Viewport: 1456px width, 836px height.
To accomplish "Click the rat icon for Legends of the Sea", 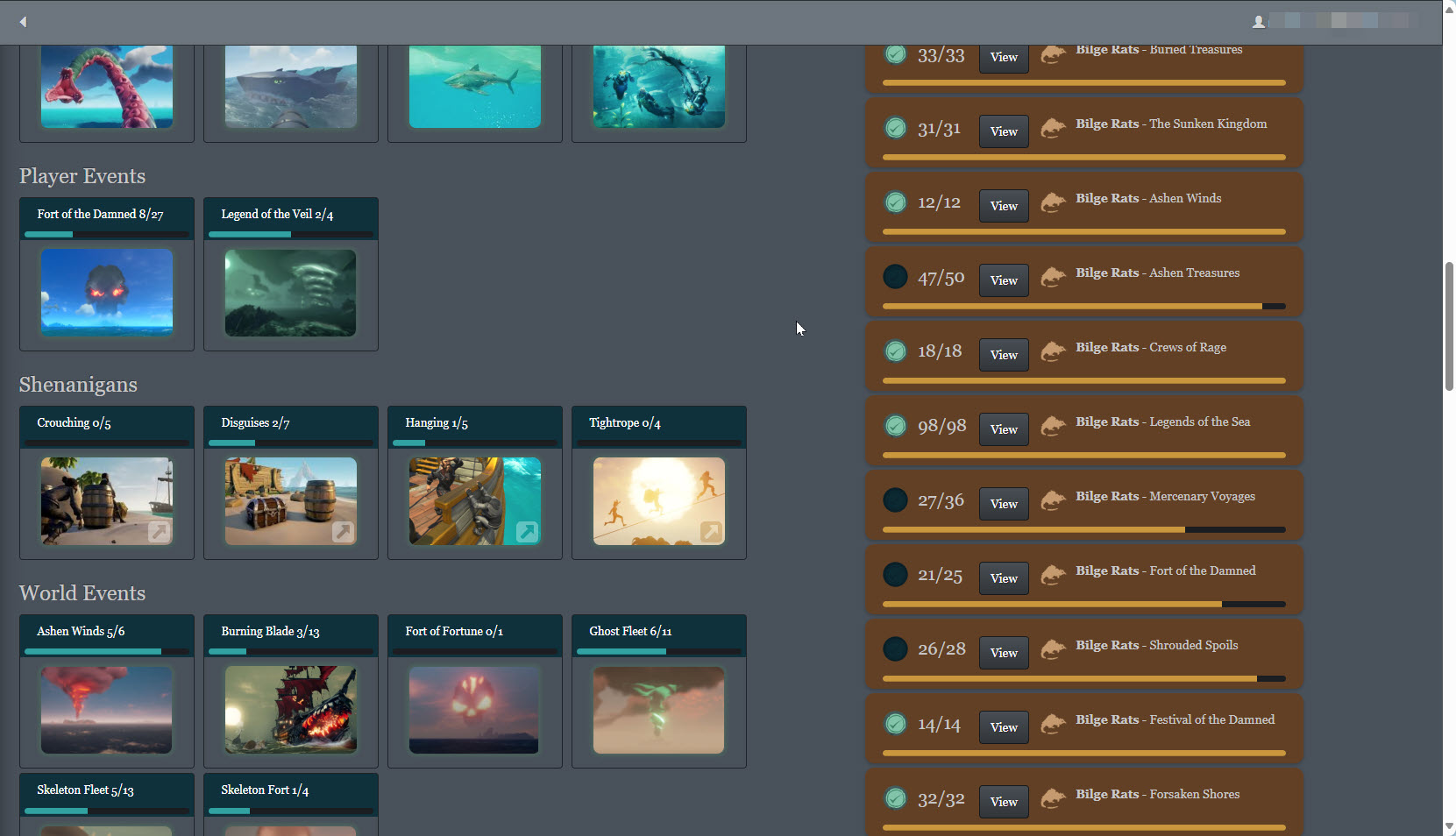I will pos(1053,427).
